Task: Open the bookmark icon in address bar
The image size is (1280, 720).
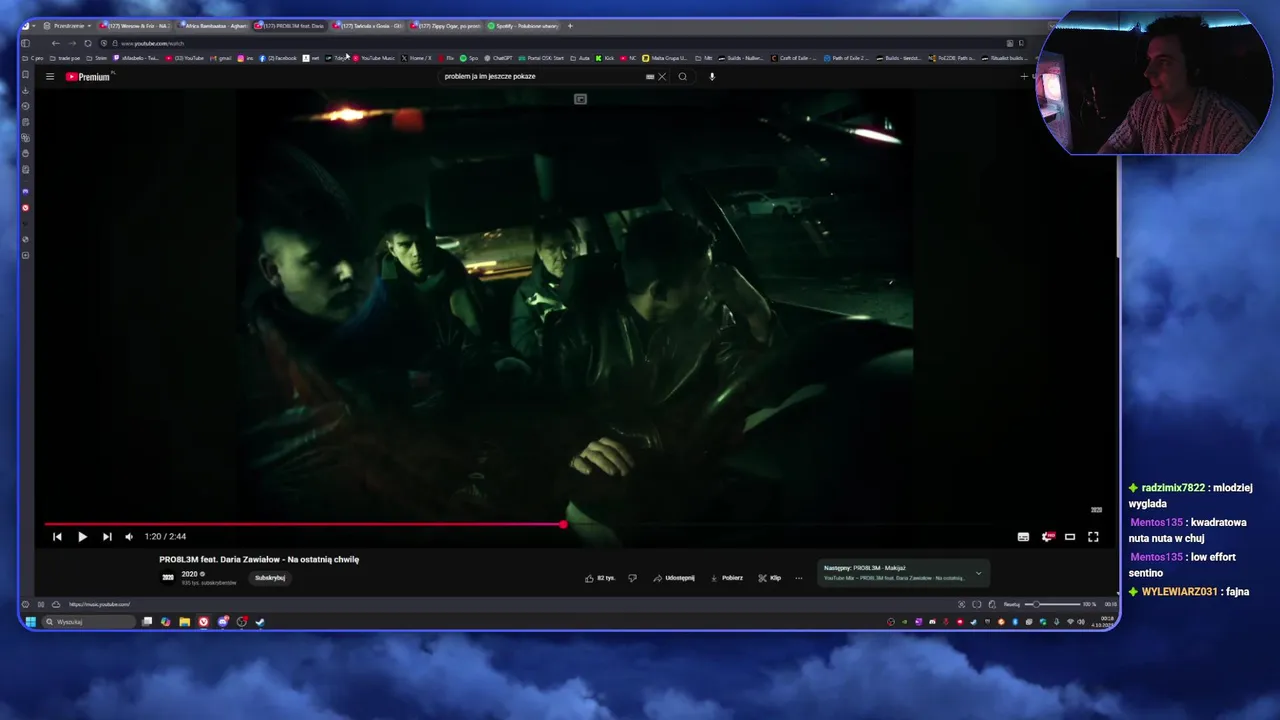Action: [x=1021, y=43]
